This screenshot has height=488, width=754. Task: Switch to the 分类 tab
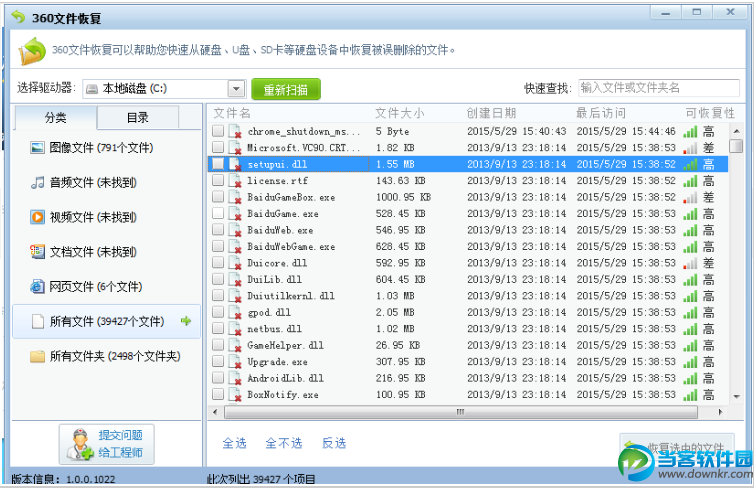pos(56,117)
